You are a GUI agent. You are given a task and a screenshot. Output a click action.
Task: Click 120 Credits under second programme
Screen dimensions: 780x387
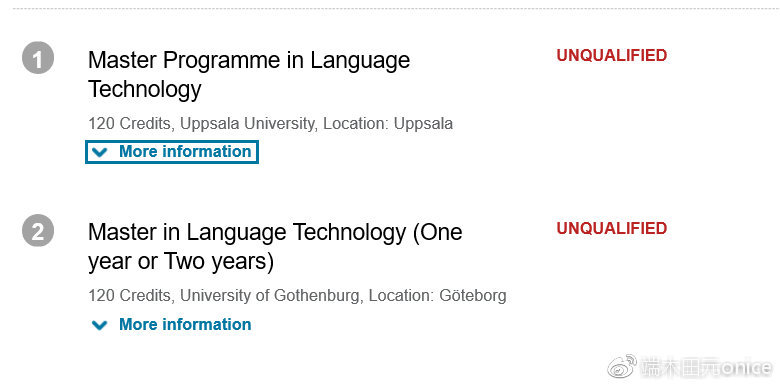[x=129, y=295]
